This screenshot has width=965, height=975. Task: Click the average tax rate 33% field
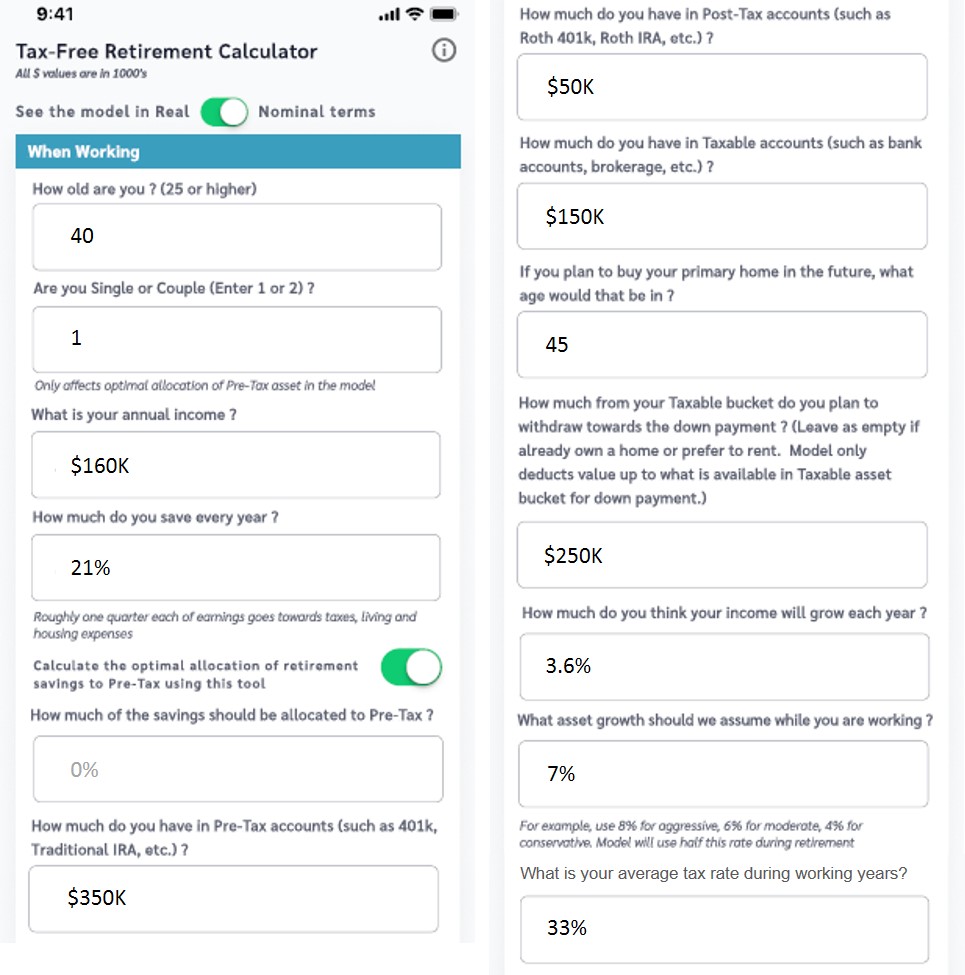pyautogui.click(x=724, y=930)
